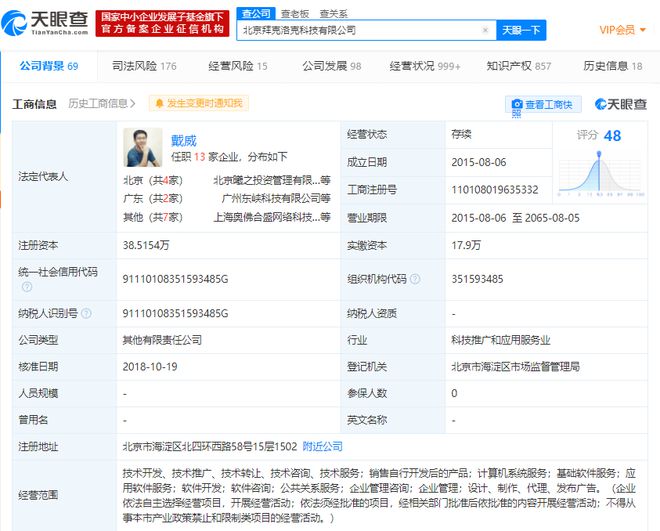Switch to the 查关系 search tab
Image resolution: width=660 pixels, height=531 pixels.
coord(333,13)
